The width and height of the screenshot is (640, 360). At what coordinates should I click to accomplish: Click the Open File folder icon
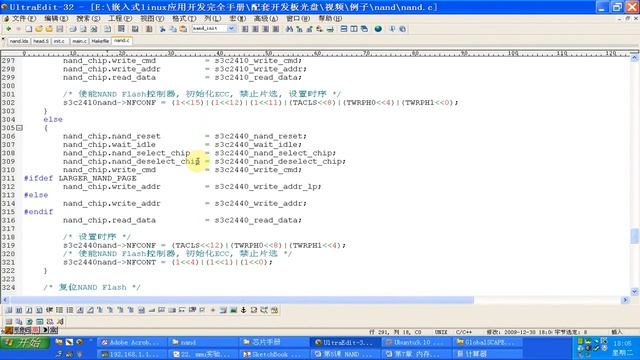point(39,29)
